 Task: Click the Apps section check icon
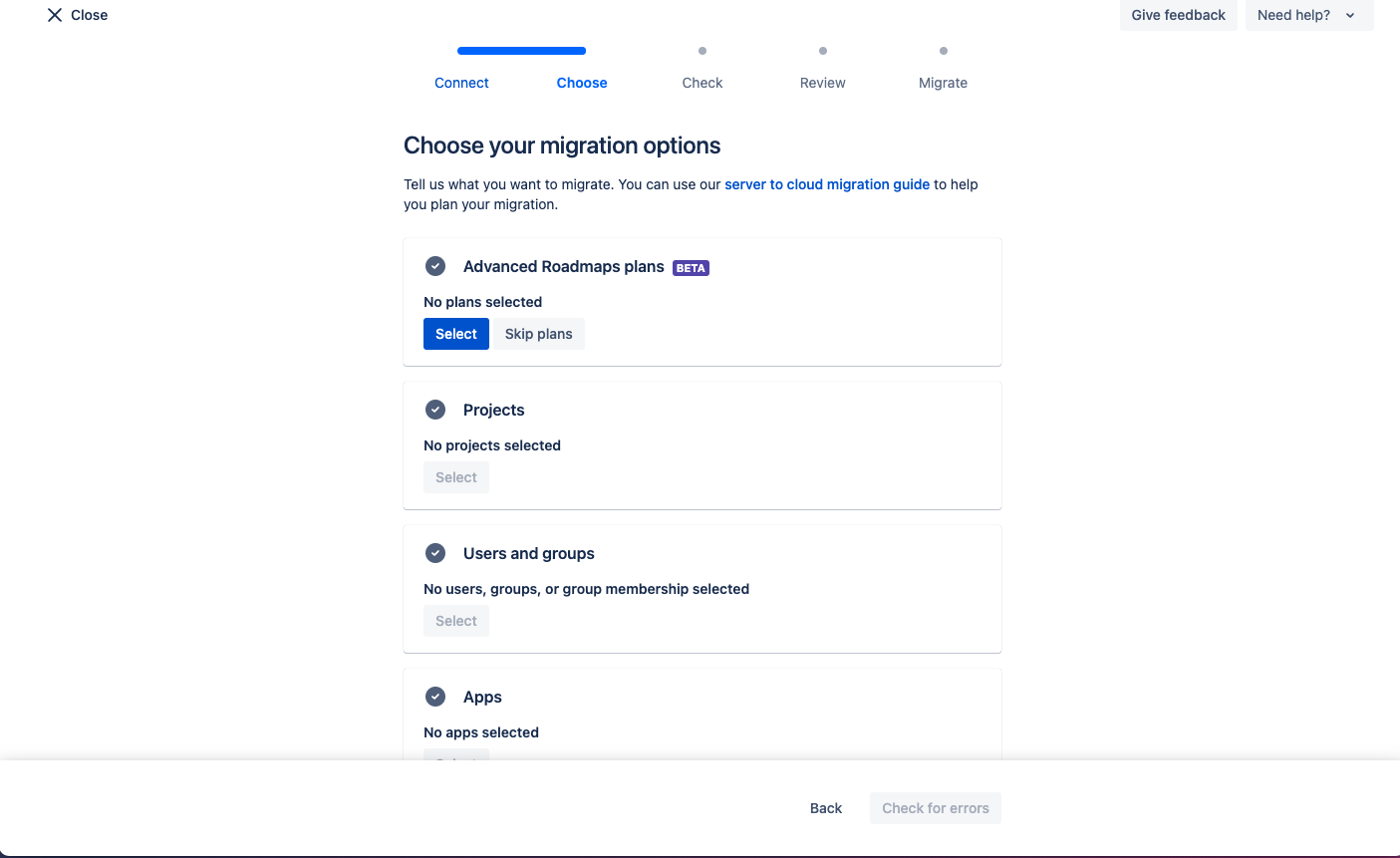(435, 697)
